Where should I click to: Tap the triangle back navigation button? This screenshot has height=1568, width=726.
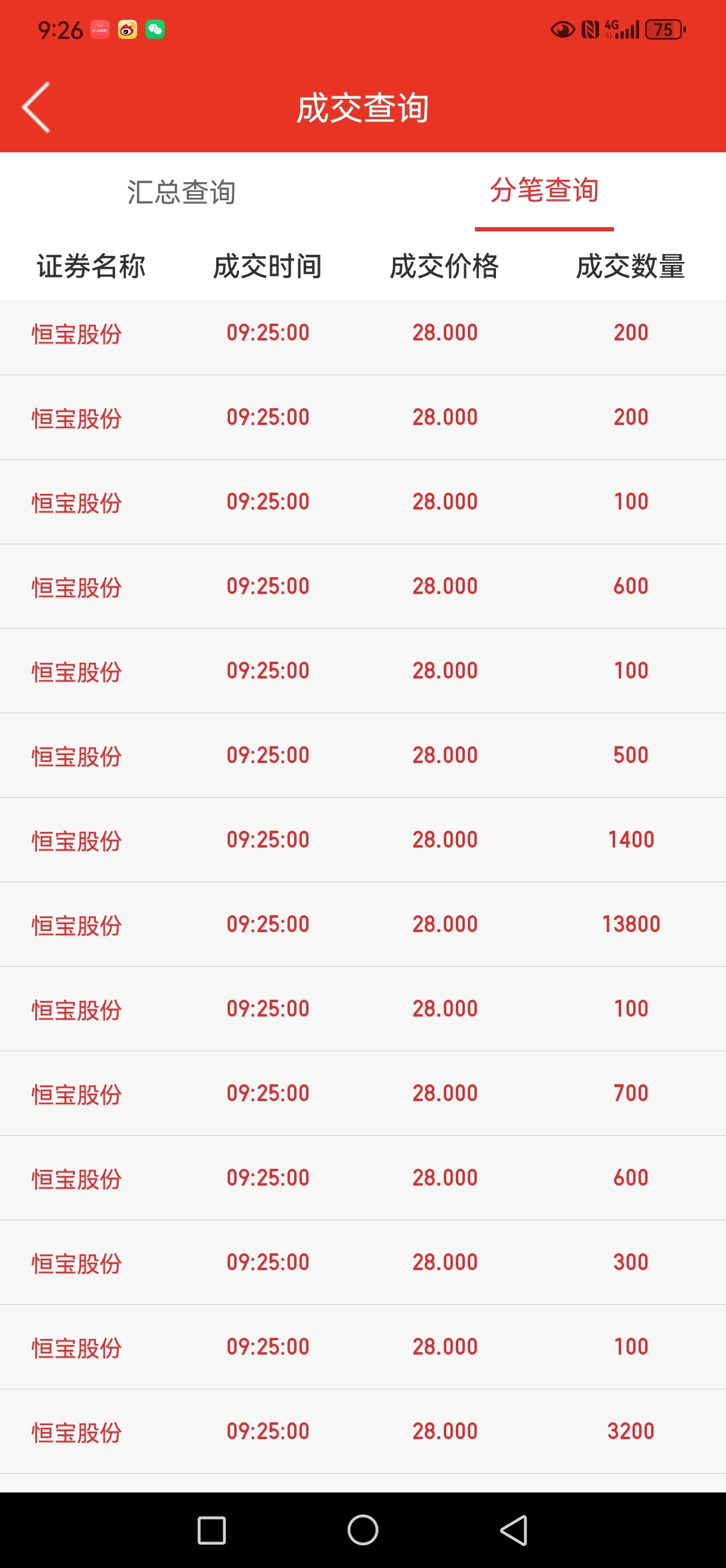pyautogui.click(x=513, y=1530)
